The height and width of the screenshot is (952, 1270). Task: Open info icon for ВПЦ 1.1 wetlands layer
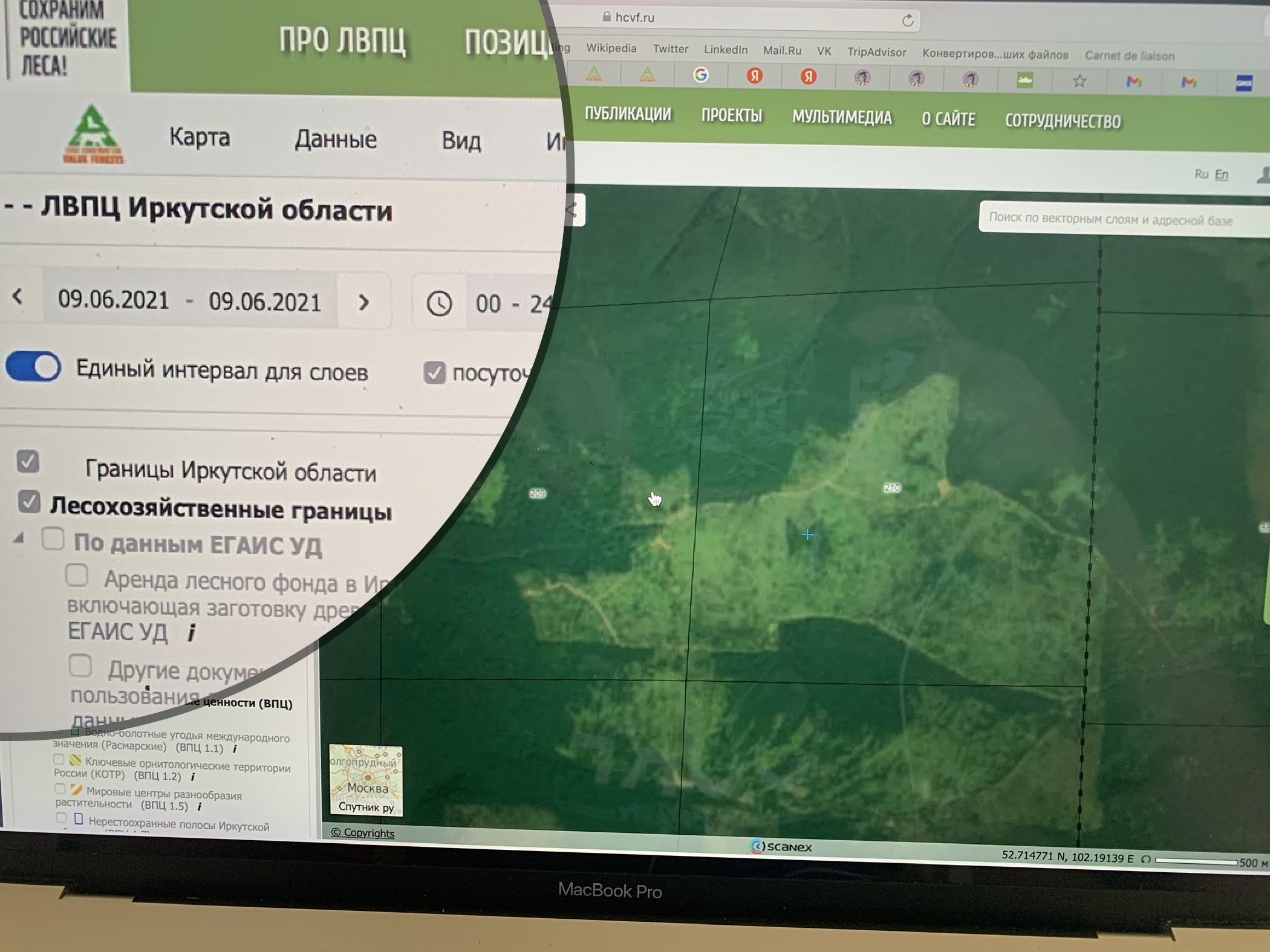tap(235, 748)
